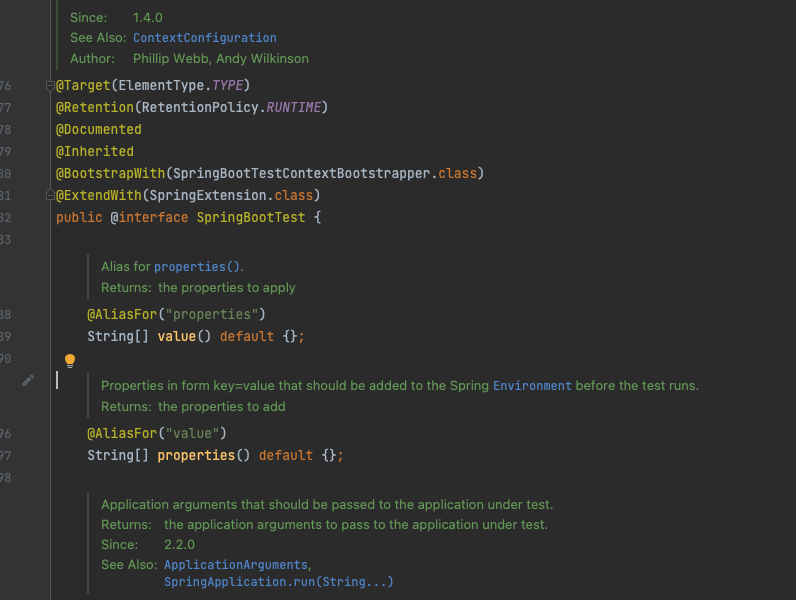Image resolution: width=796 pixels, height=600 pixels.
Task: Open SpringApplication.run(String...) link
Action: [279, 582]
